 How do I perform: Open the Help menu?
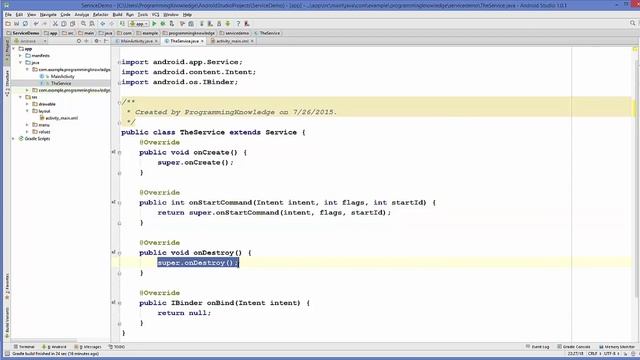click(x=187, y=15)
